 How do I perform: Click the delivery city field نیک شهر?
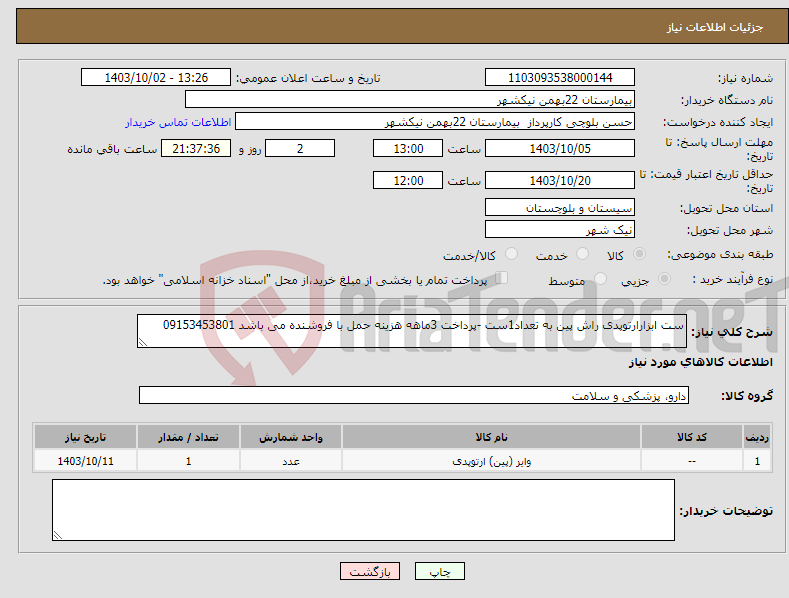560,230
